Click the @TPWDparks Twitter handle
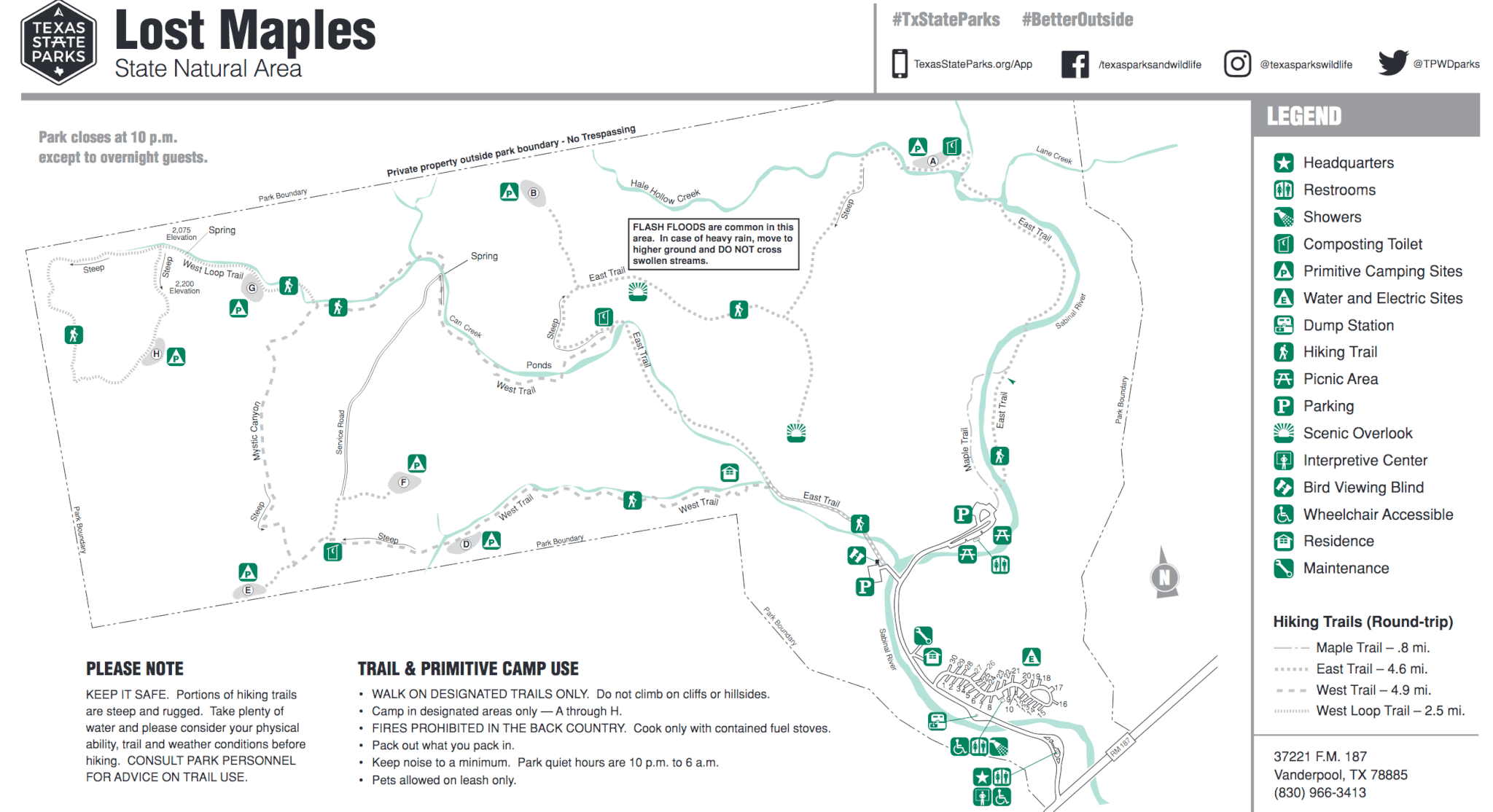1493x812 pixels. click(1446, 64)
